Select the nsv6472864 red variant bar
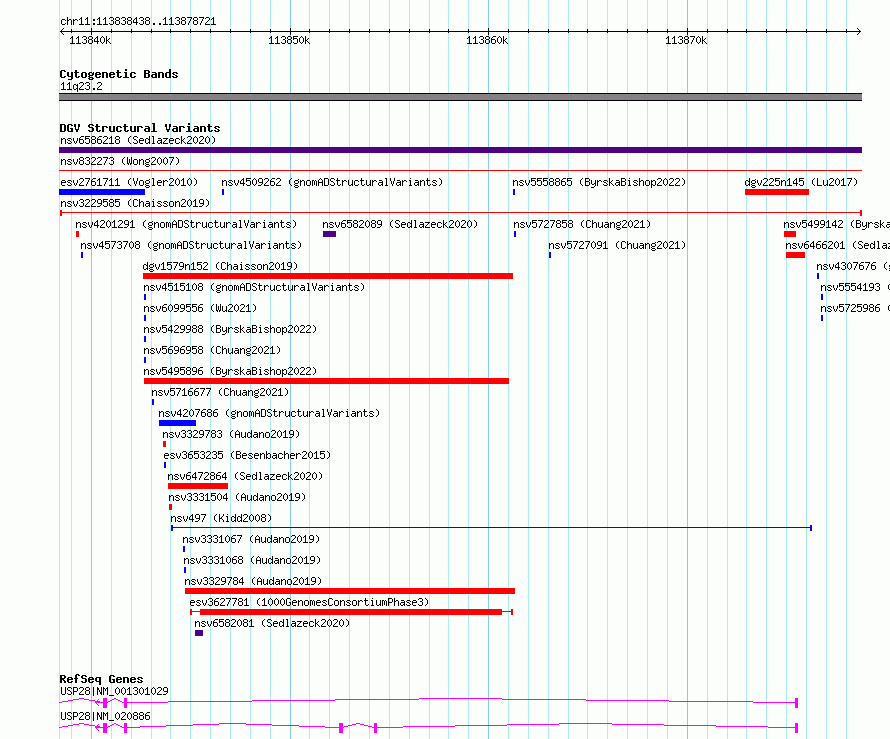This screenshot has height=739, width=890. [198, 486]
